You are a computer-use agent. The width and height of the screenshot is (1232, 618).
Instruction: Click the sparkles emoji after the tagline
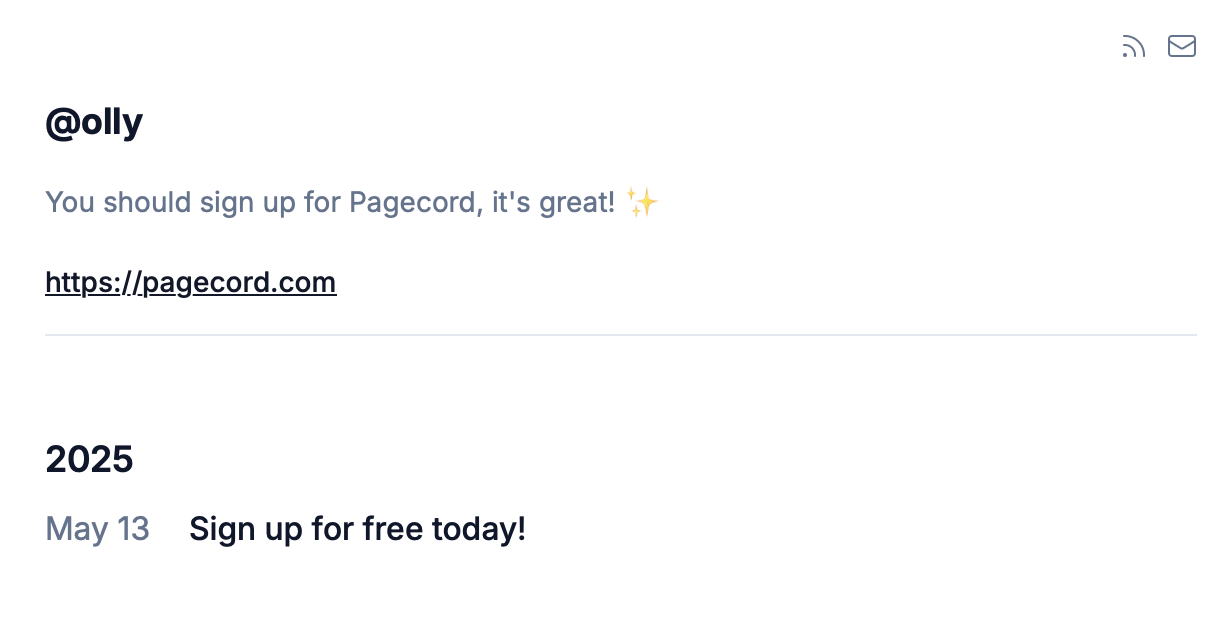[x=642, y=203]
